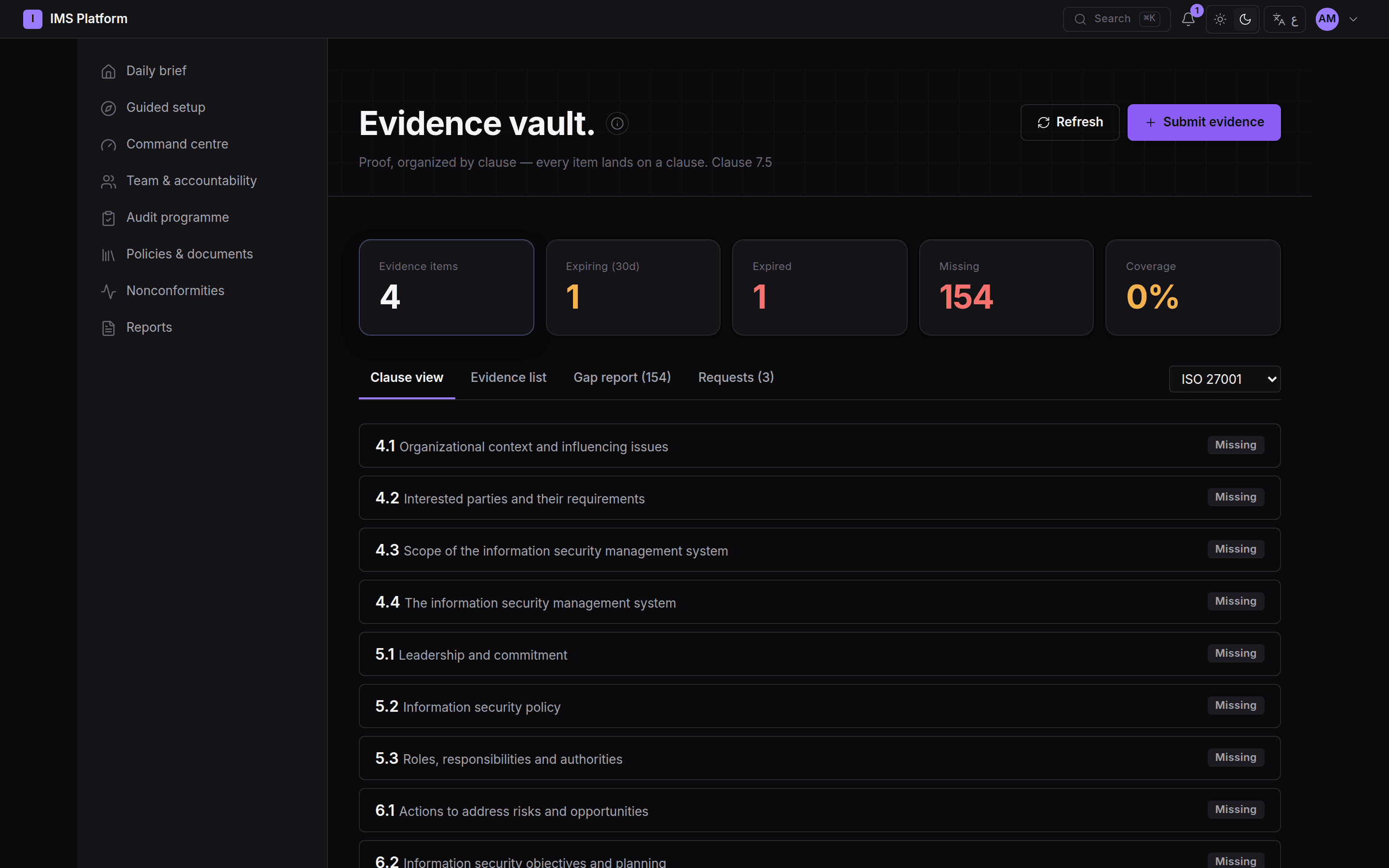The width and height of the screenshot is (1389, 868).
Task: Switch to Clause view tab
Action: pos(407,378)
